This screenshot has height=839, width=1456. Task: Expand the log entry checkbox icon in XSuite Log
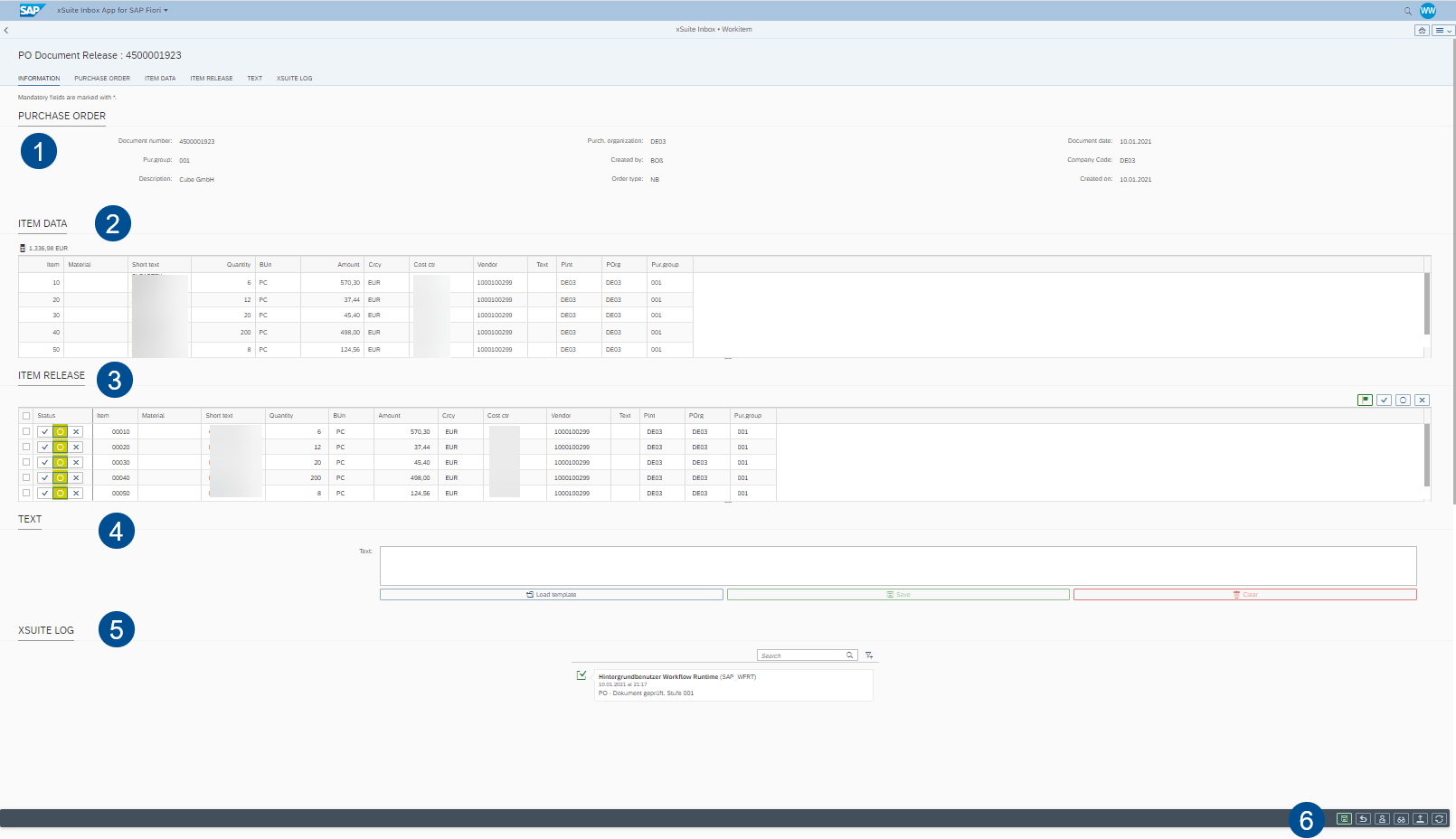(x=582, y=675)
